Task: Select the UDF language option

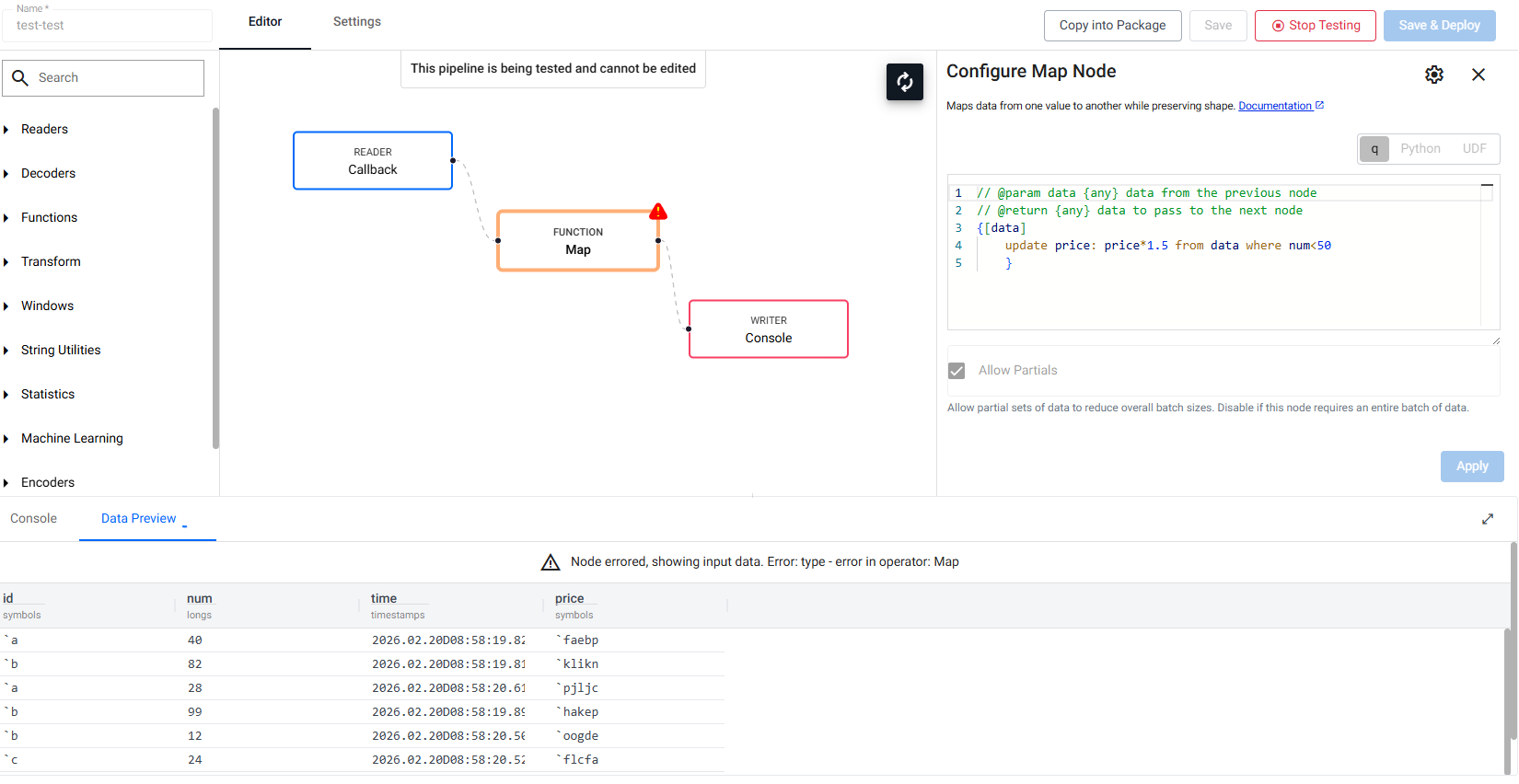Action: click(x=1475, y=149)
